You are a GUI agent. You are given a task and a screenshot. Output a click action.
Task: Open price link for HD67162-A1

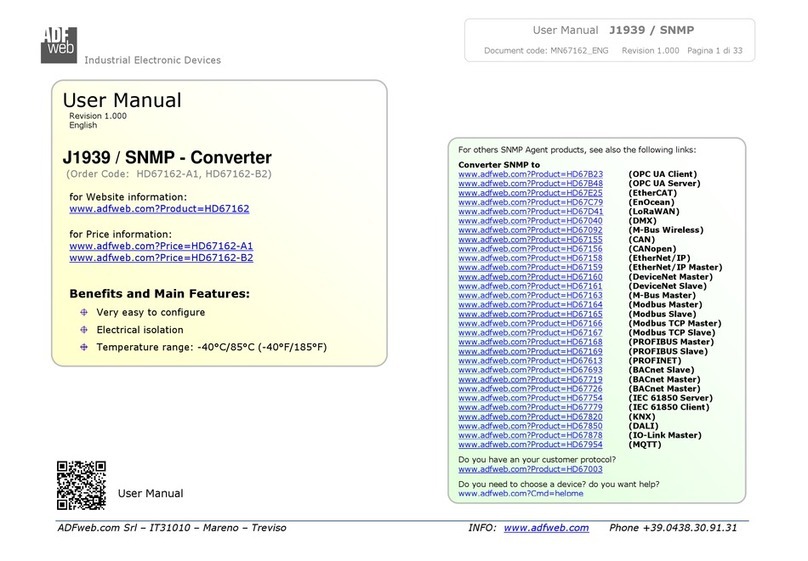161,246
